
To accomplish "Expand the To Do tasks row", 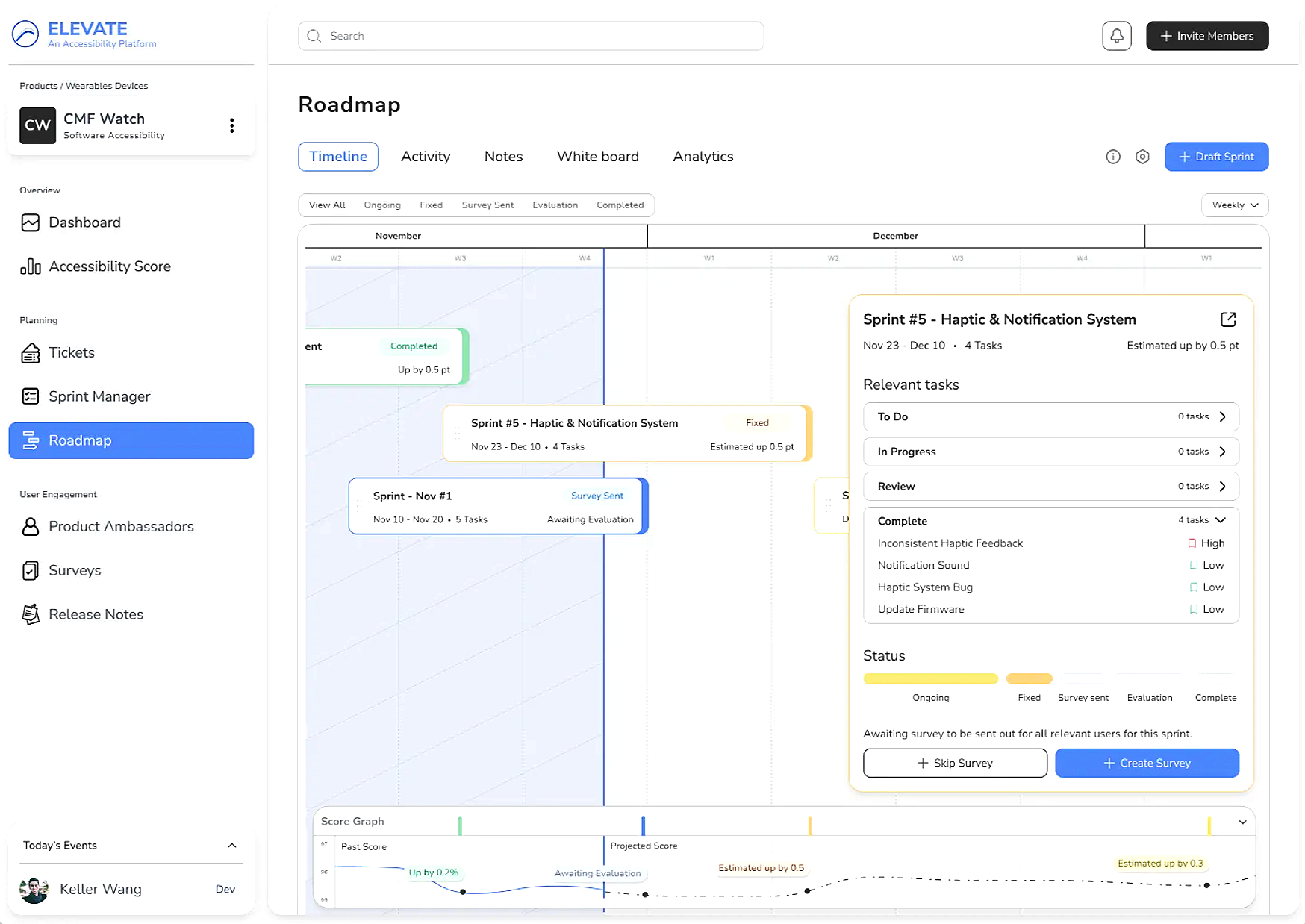I will 1051,416.
